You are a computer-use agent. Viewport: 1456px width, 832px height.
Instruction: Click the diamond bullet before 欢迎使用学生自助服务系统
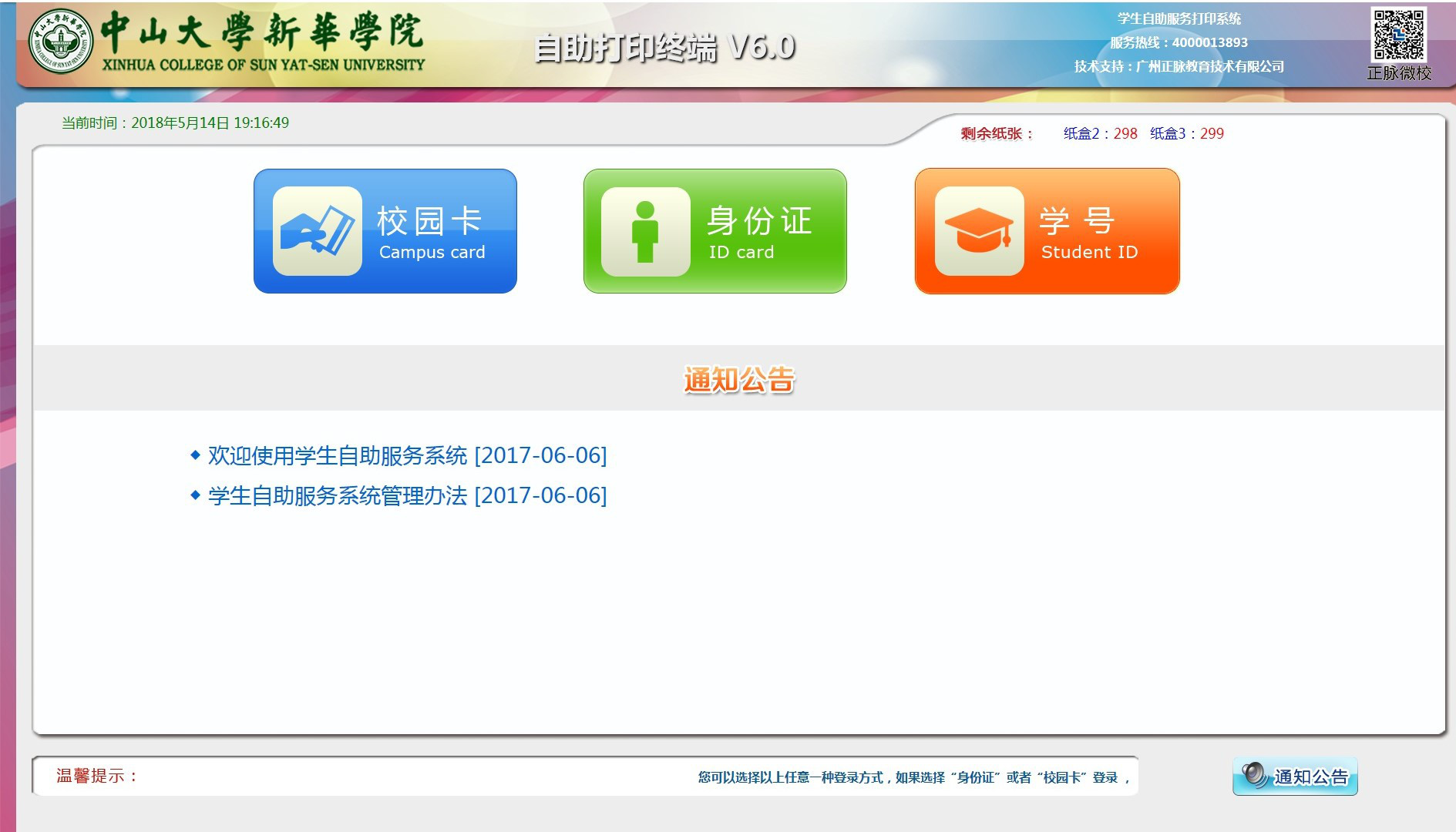(195, 455)
